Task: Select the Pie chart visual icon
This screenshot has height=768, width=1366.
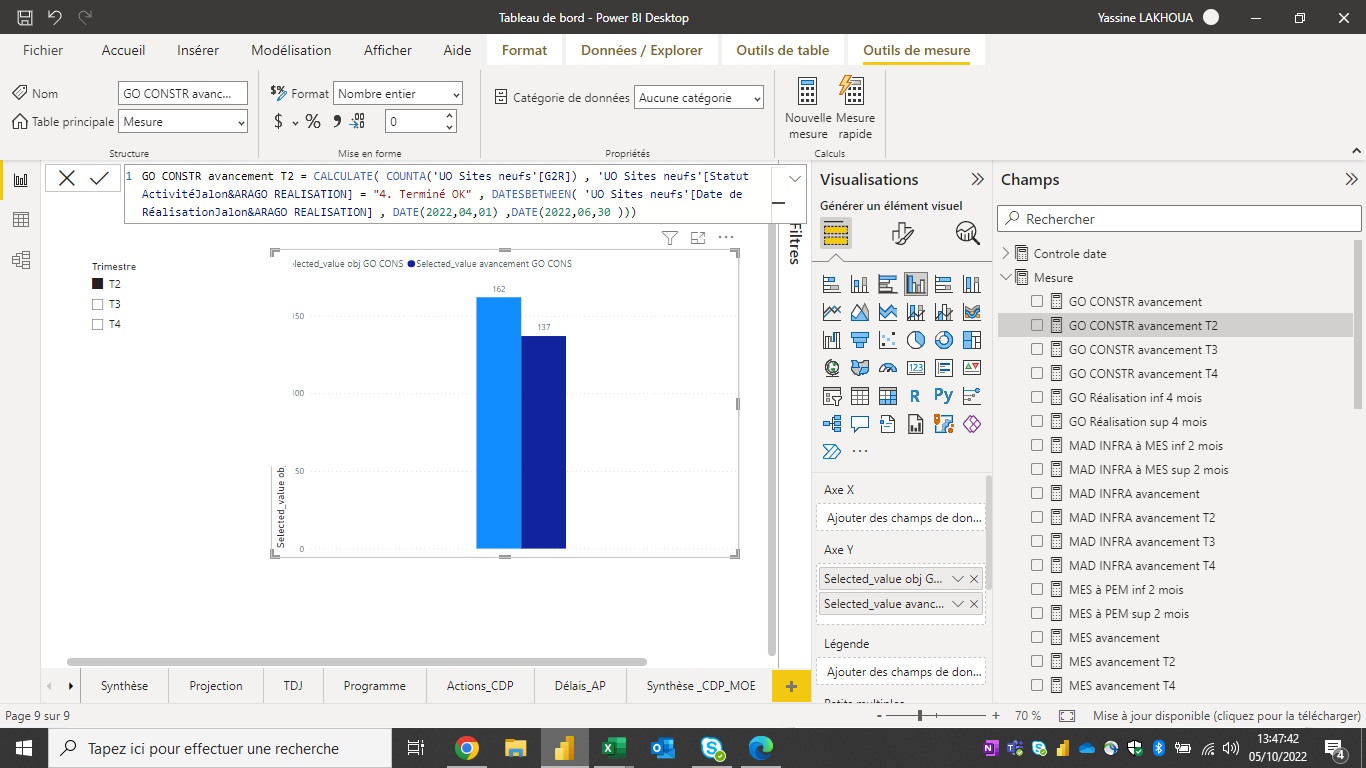Action: [916, 340]
